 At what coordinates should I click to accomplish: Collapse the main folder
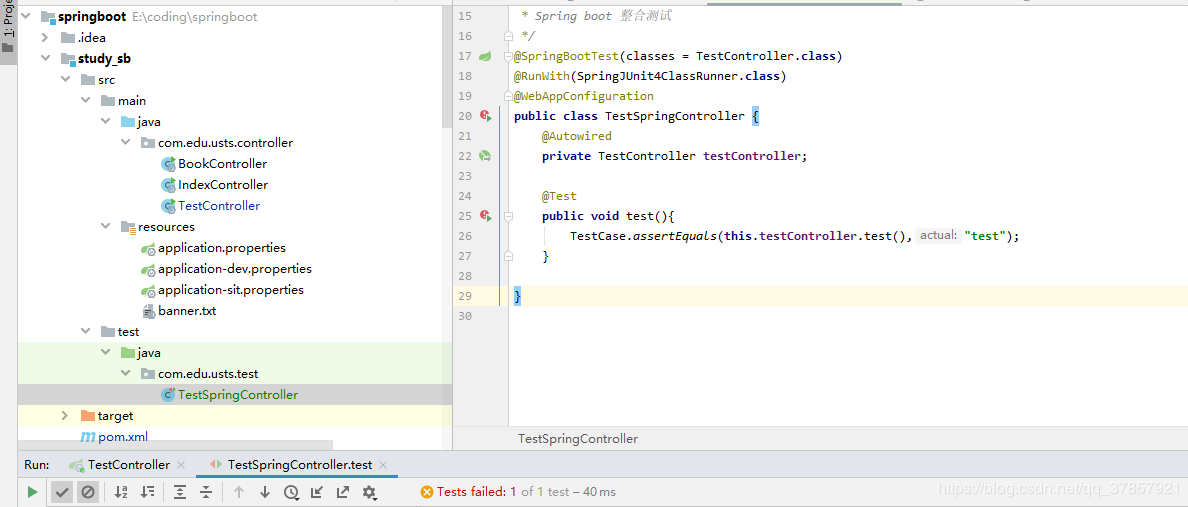(85, 101)
